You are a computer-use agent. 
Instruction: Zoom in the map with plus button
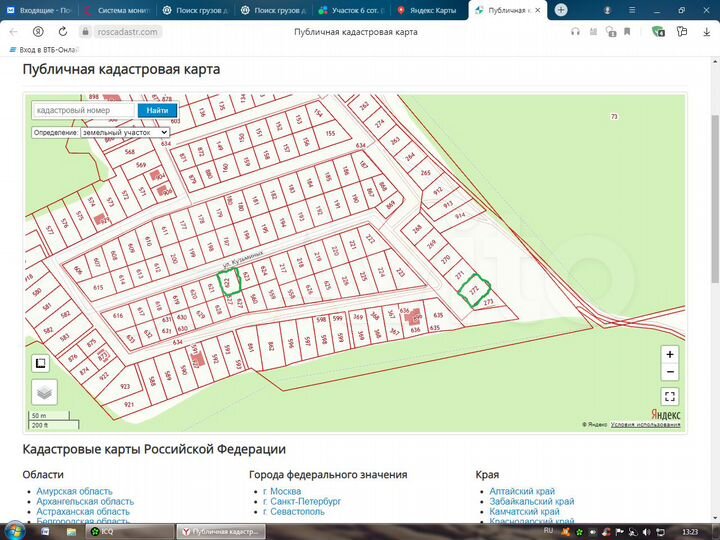coord(670,354)
